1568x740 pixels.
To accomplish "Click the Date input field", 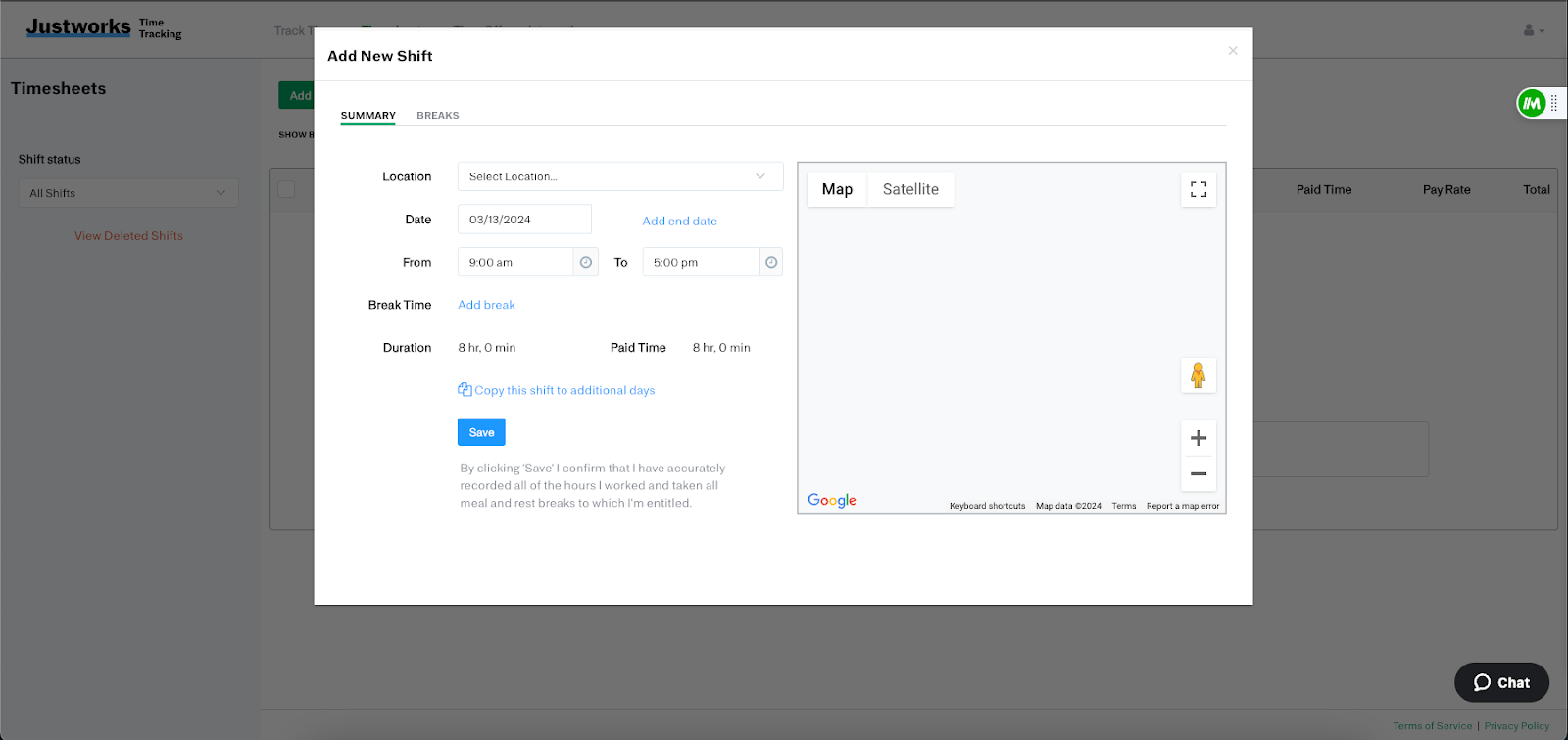I will (523, 220).
